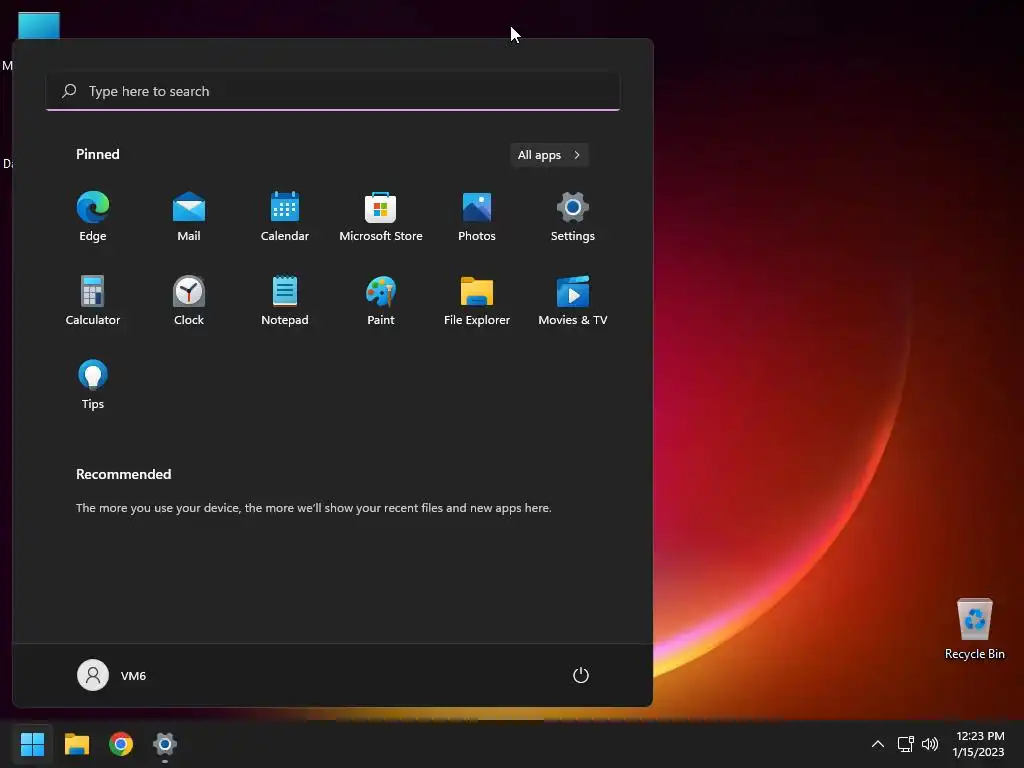Select the Recycle Bin desktop icon

click(x=974, y=629)
